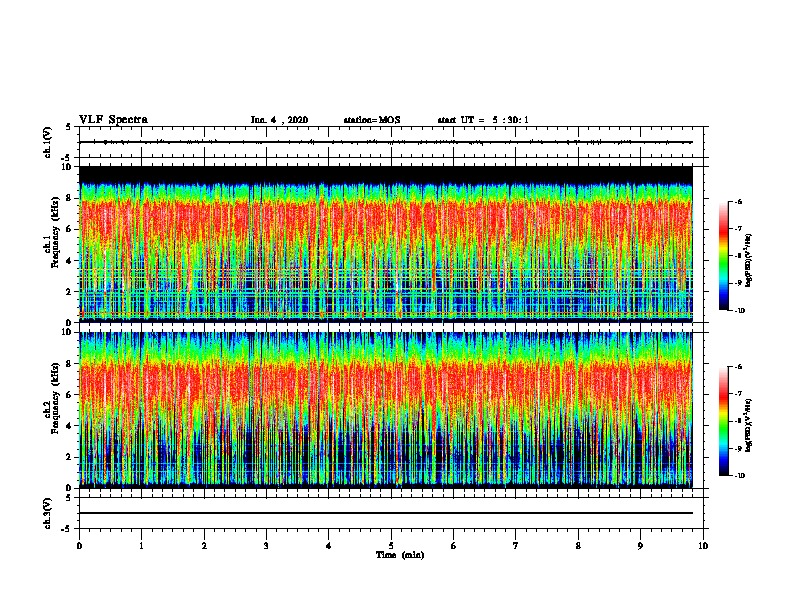The image size is (792, 612).
Task: Click the ch.1 voltage waveform trace
Action: coord(386,142)
